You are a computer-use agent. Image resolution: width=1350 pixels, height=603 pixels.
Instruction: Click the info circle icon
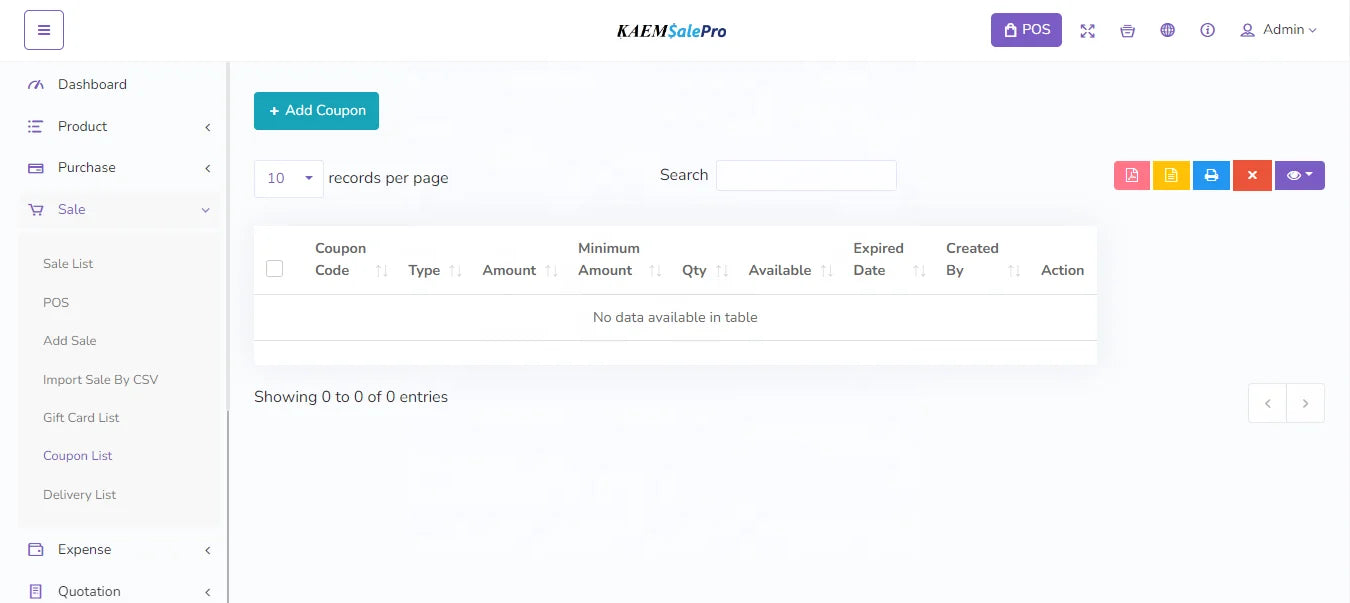pyautogui.click(x=1208, y=31)
